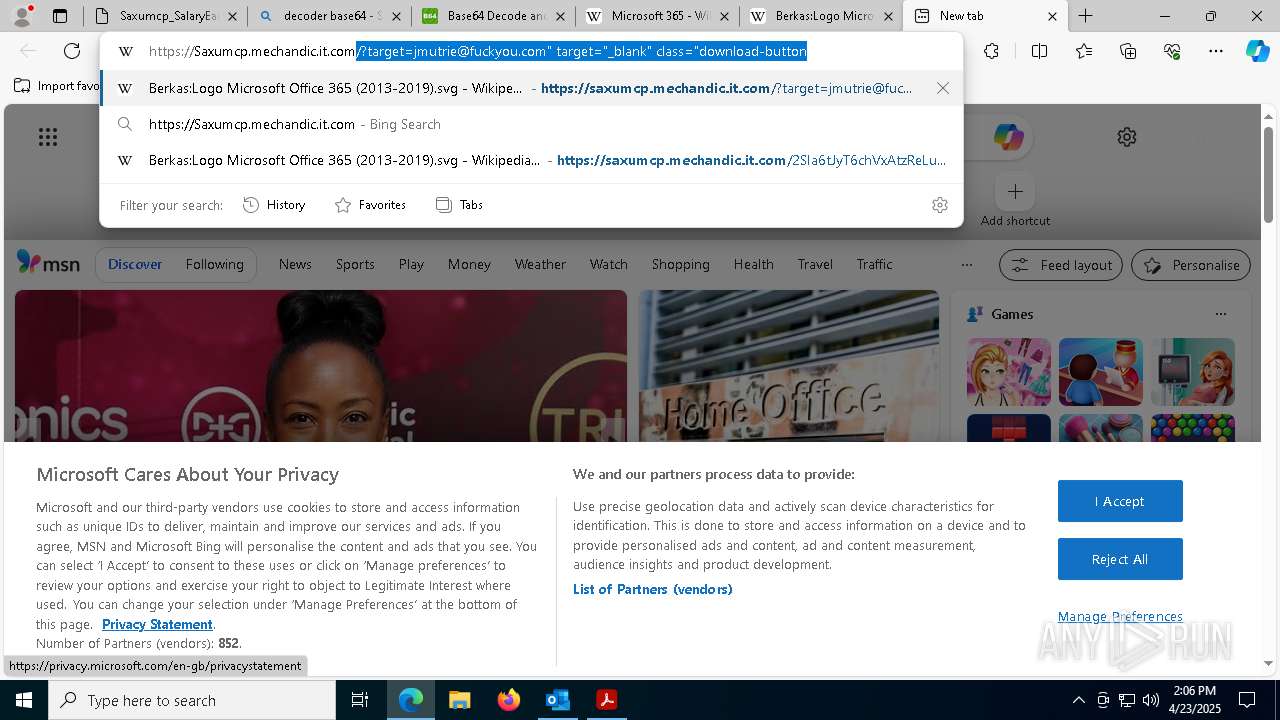
Task: Select the Discover feed tab
Action: pyautogui.click(x=135, y=264)
